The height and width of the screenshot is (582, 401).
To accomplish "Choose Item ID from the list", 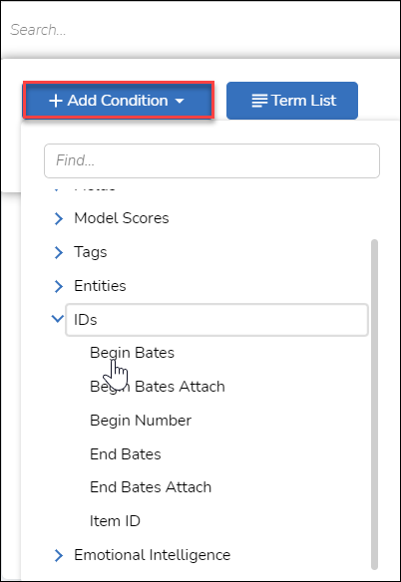I will click(115, 521).
